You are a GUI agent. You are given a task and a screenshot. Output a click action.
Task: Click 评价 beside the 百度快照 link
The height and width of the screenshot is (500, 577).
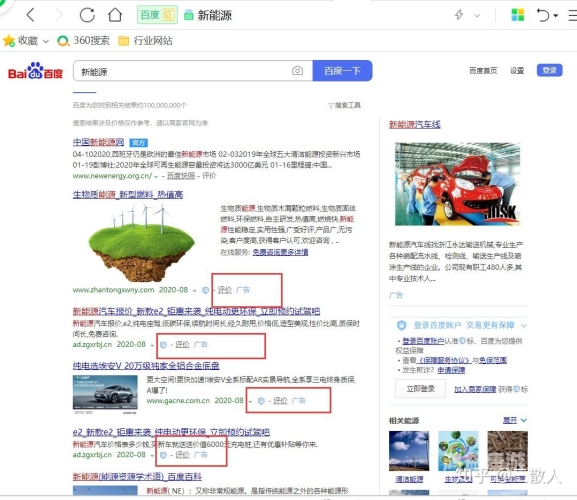click(x=209, y=176)
